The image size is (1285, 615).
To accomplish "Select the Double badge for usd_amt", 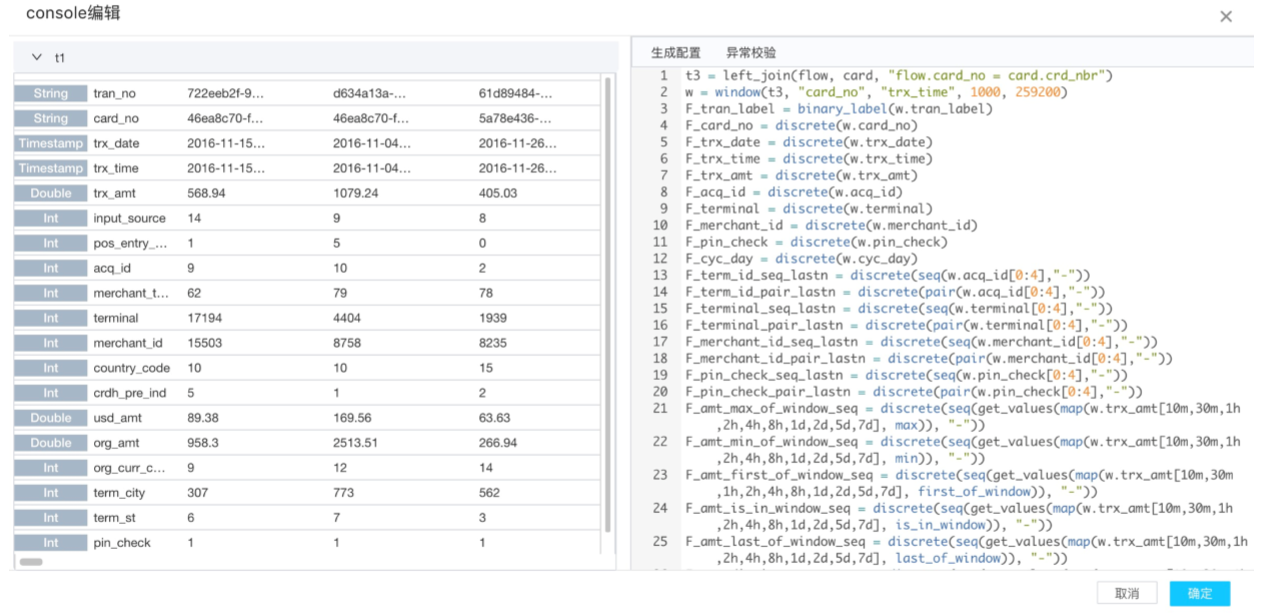I will click(50, 419).
